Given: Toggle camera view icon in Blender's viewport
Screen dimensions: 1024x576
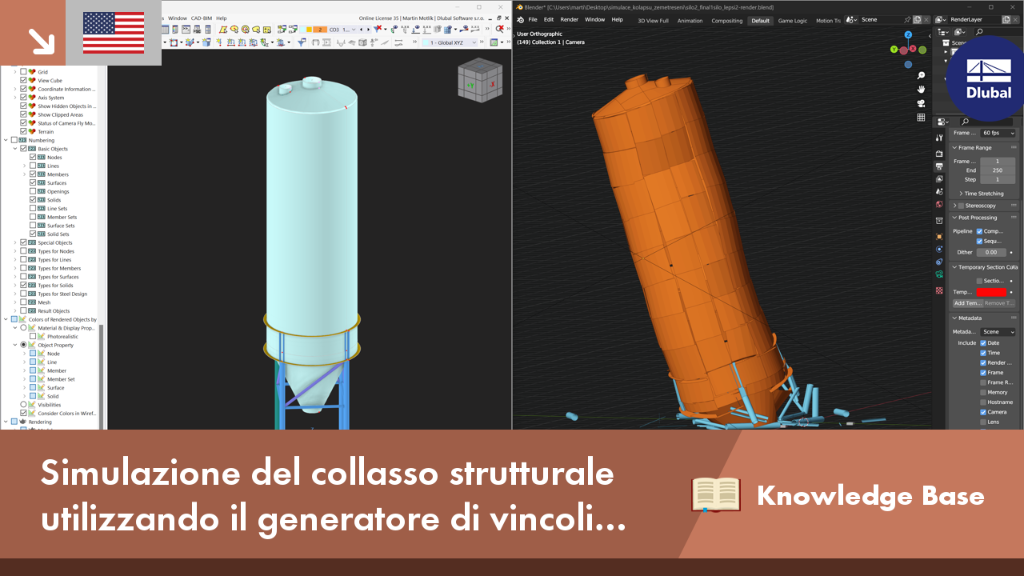Looking at the screenshot, I should click(921, 104).
